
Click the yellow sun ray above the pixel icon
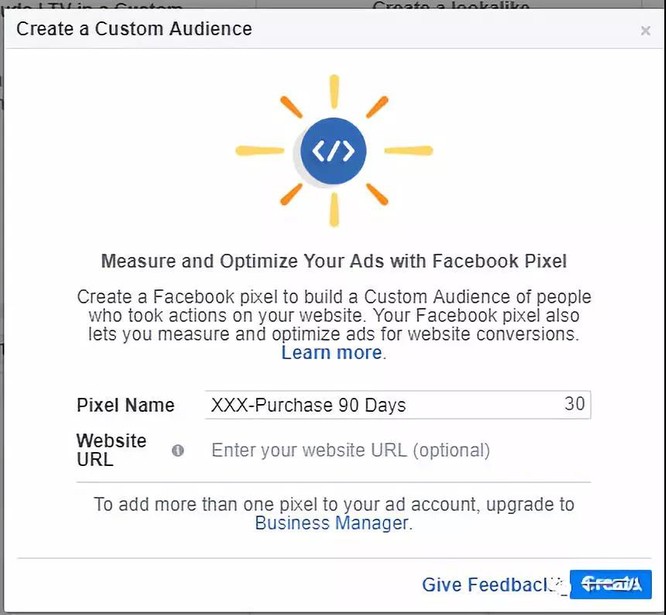[333, 85]
